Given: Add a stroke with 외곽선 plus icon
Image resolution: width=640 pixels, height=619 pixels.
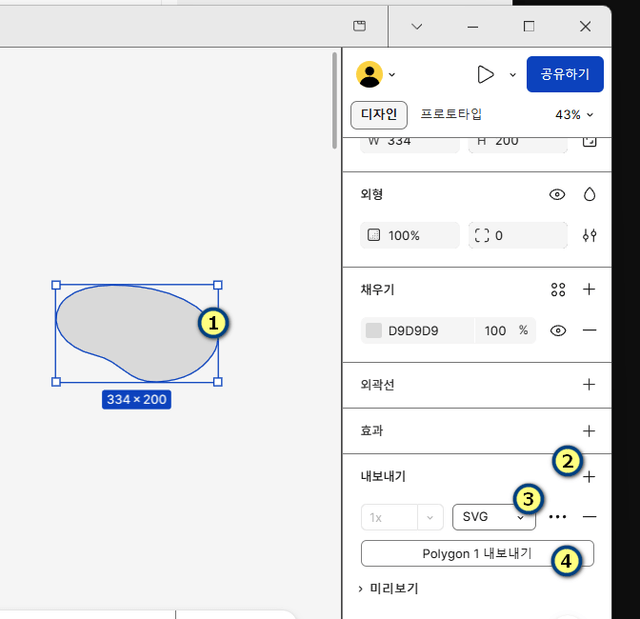Looking at the screenshot, I should coord(589,384).
